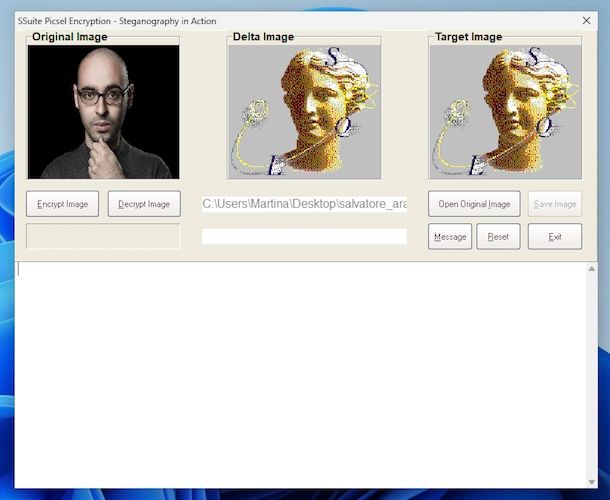Click the message area scroll-down arrow

pyautogui.click(x=592, y=482)
